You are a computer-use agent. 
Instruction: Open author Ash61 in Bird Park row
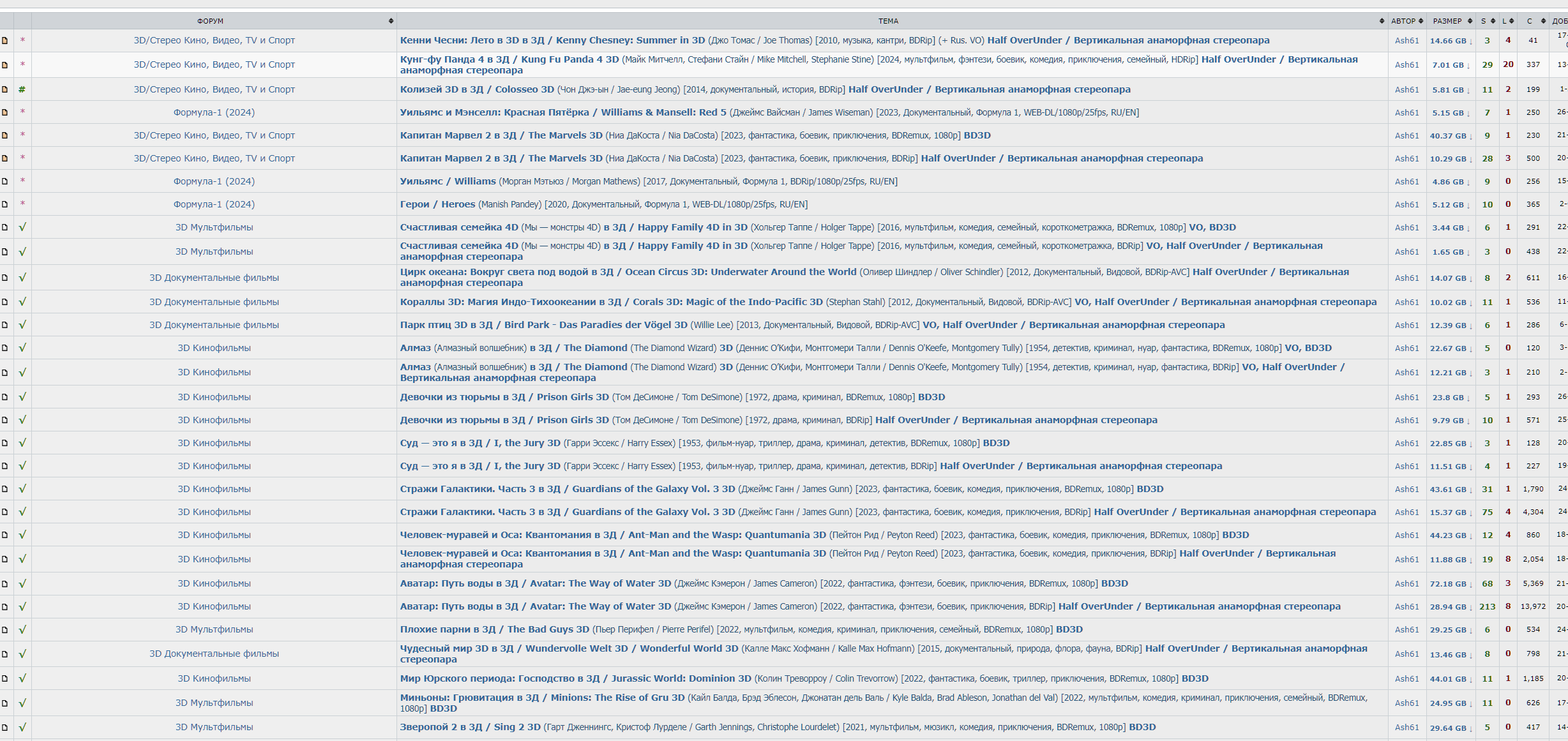tap(1406, 326)
